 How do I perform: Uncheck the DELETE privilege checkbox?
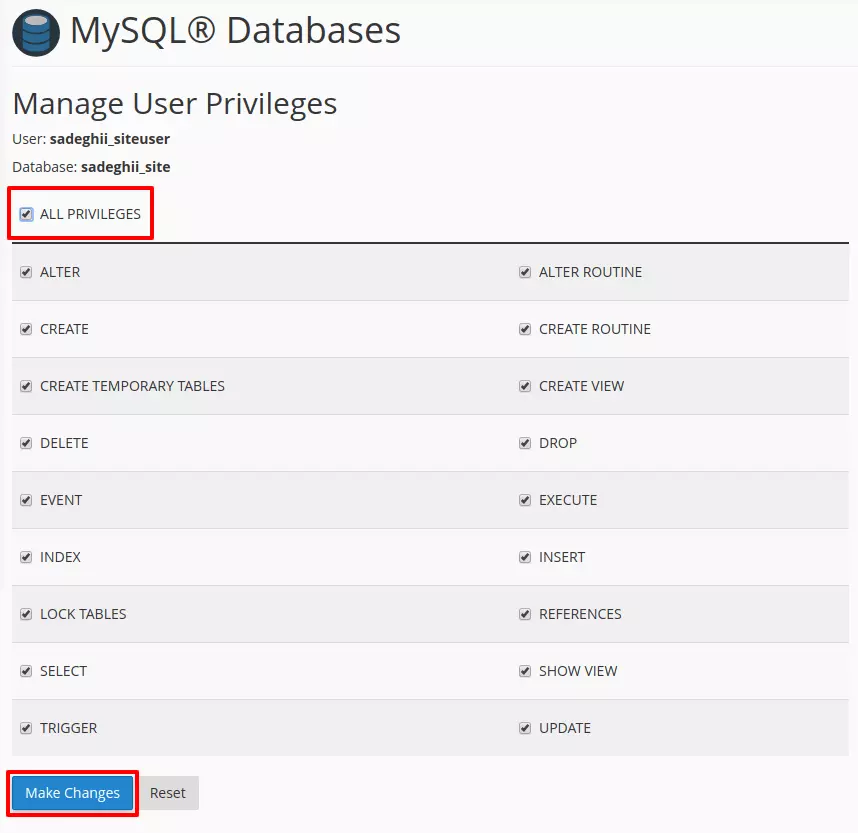click(26, 443)
